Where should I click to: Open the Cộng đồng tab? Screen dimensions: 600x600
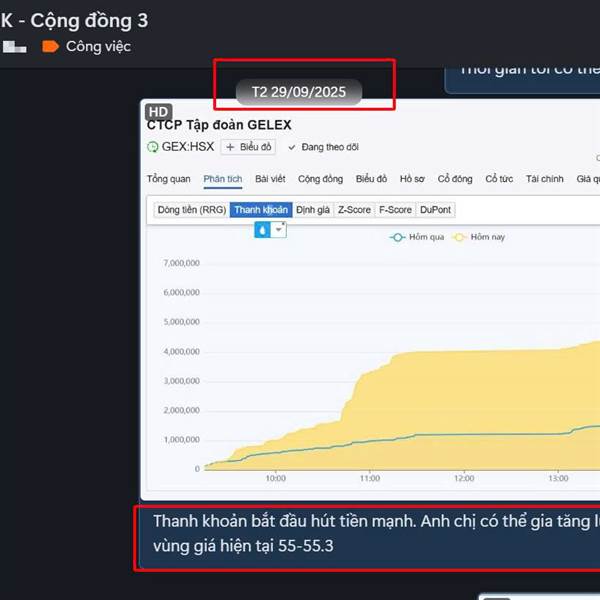[x=320, y=179]
